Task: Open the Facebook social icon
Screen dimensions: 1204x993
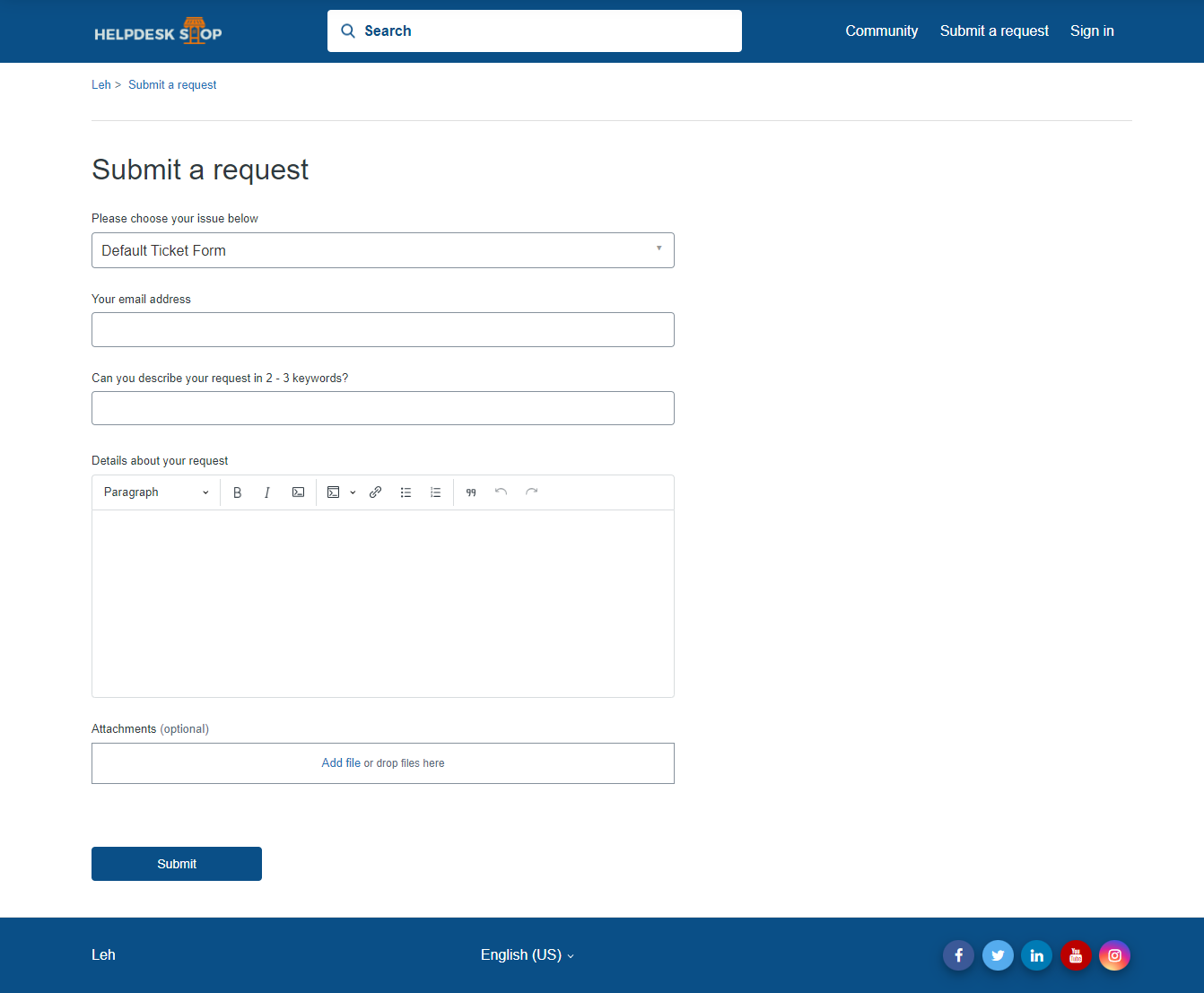Action: pos(958,955)
